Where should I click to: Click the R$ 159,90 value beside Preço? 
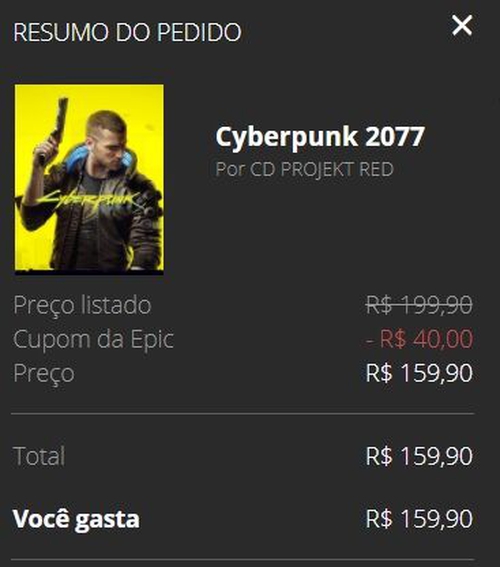pyautogui.click(x=419, y=373)
